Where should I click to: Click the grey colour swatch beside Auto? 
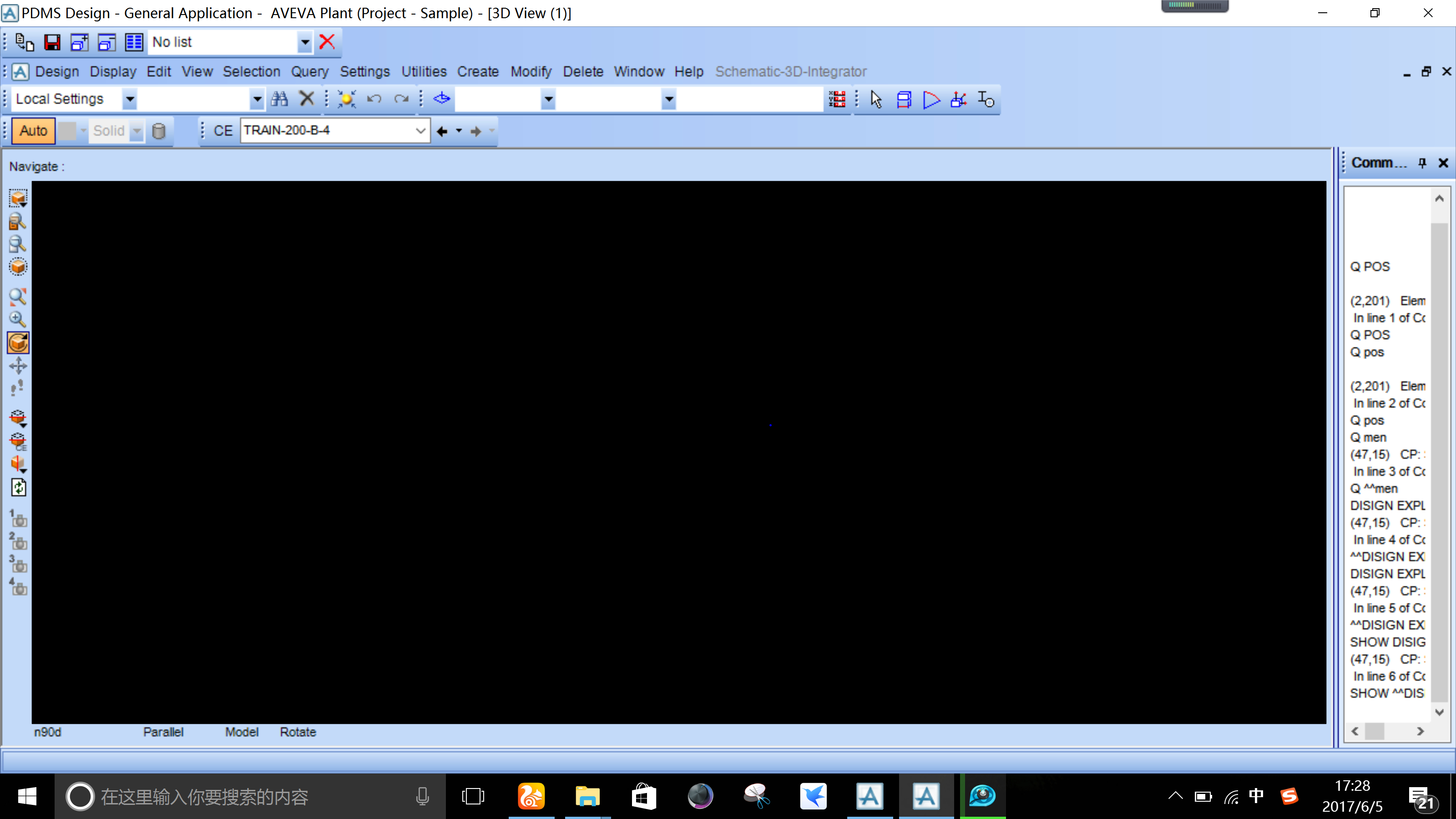[67, 131]
